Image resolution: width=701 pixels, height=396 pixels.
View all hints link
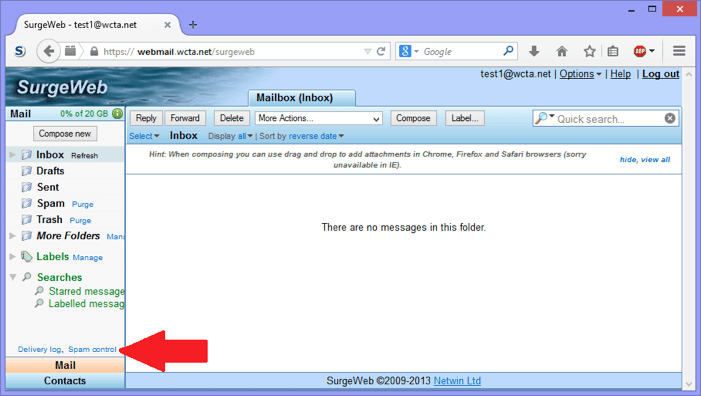655,160
